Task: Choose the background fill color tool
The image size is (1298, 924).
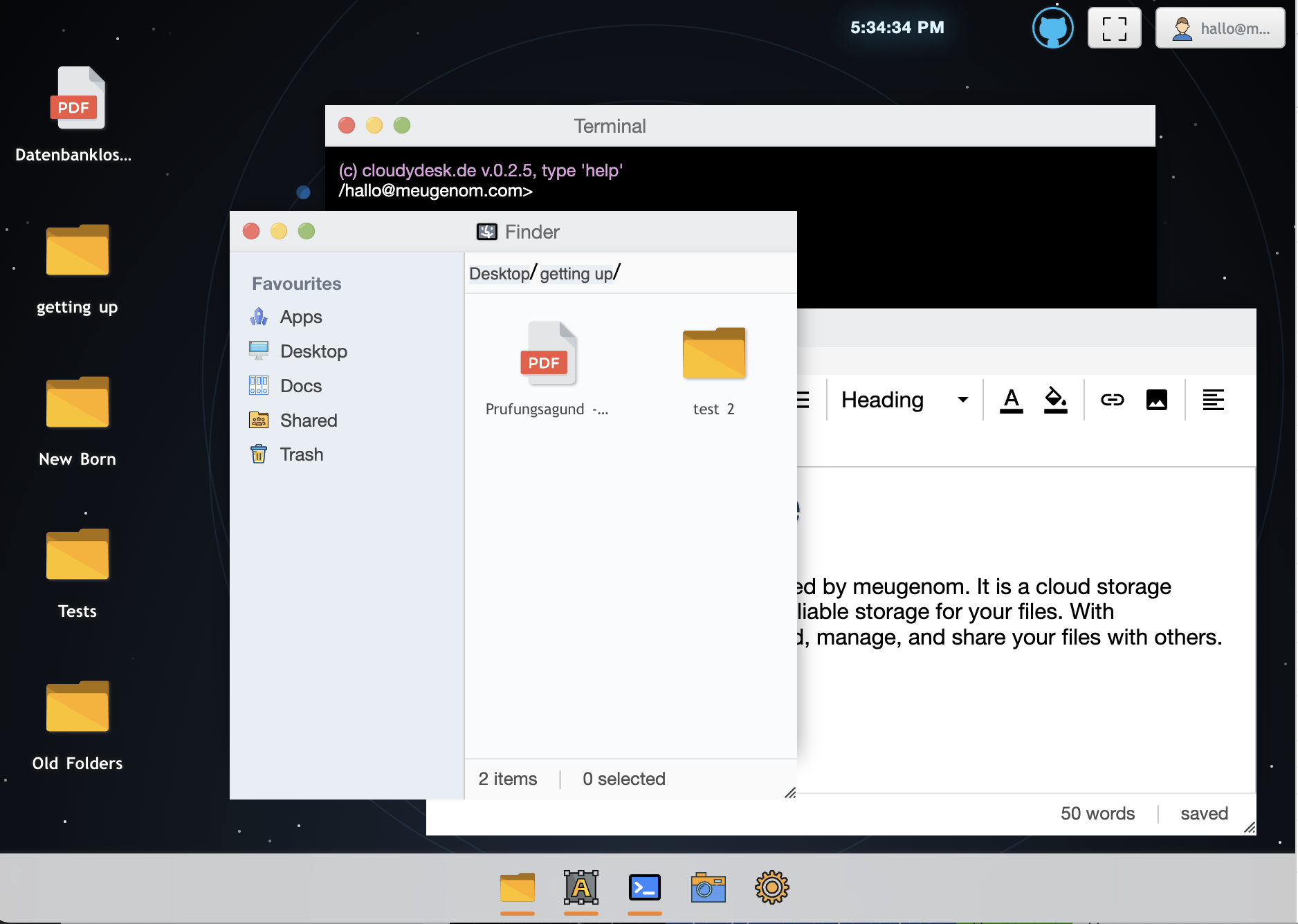Action: tap(1055, 400)
